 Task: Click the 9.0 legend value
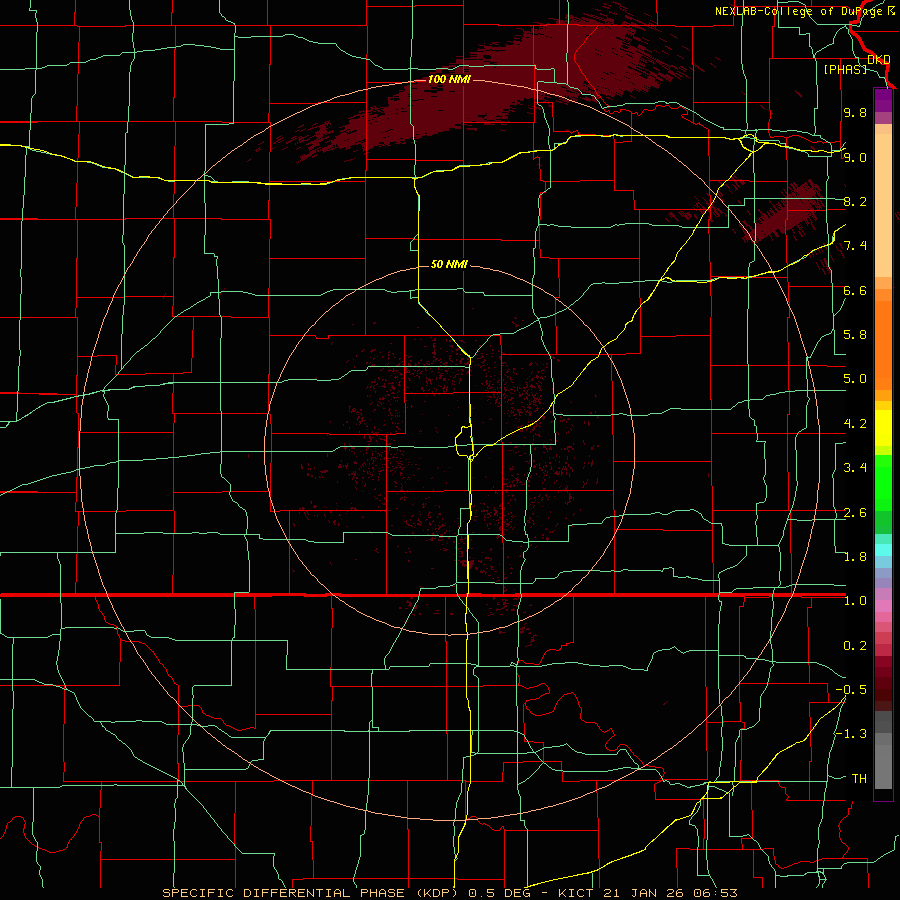point(855,157)
